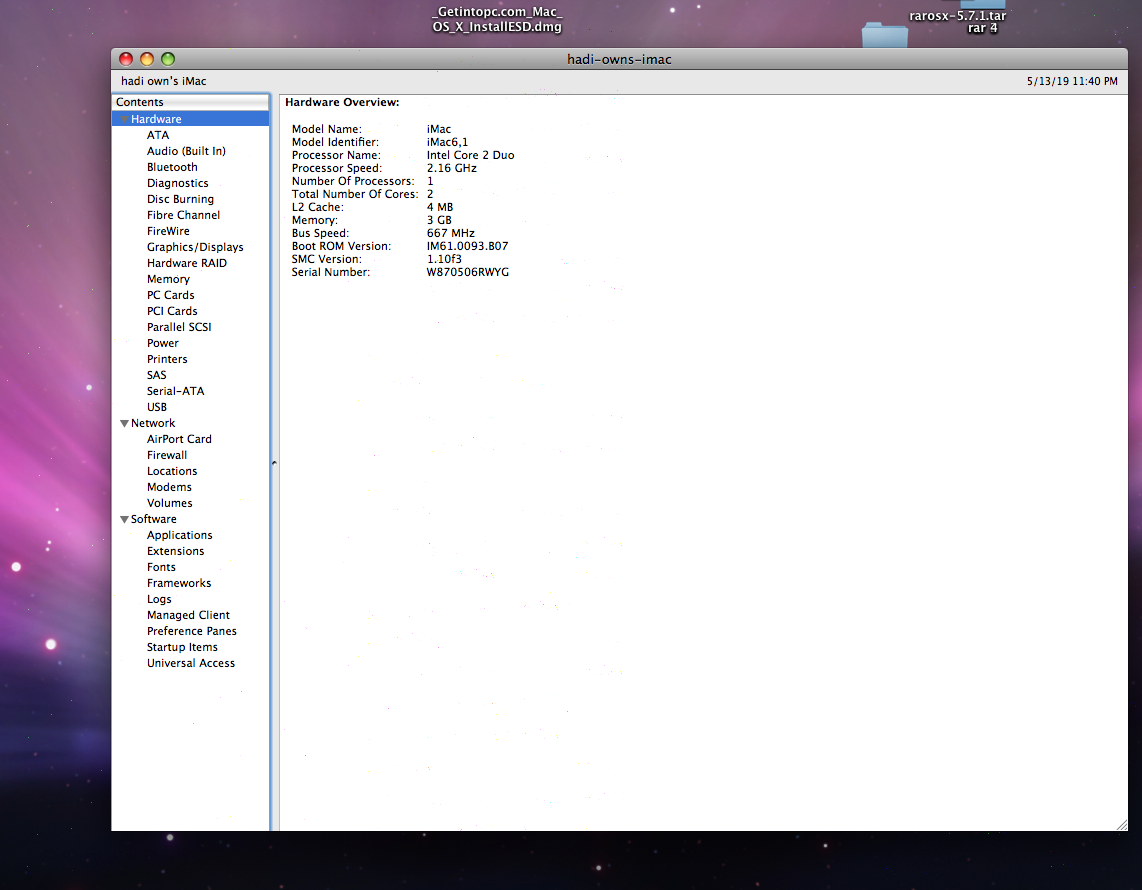Image resolution: width=1142 pixels, height=890 pixels.
Task: Select Firewall in the Network section
Action: click(167, 455)
